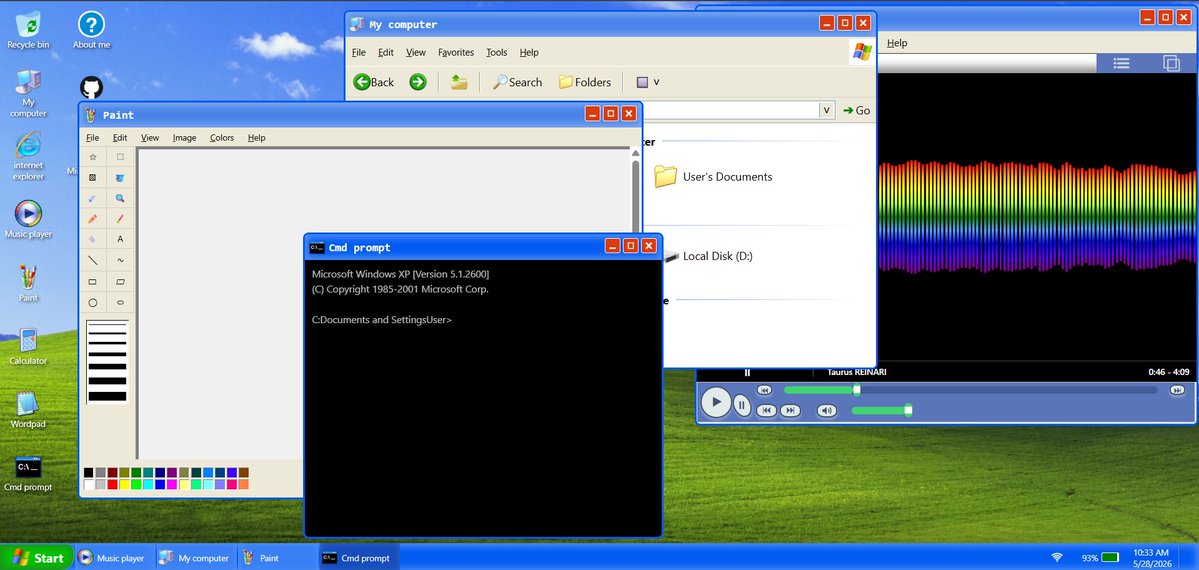Choose the Eraser tool in Paint

point(93,178)
